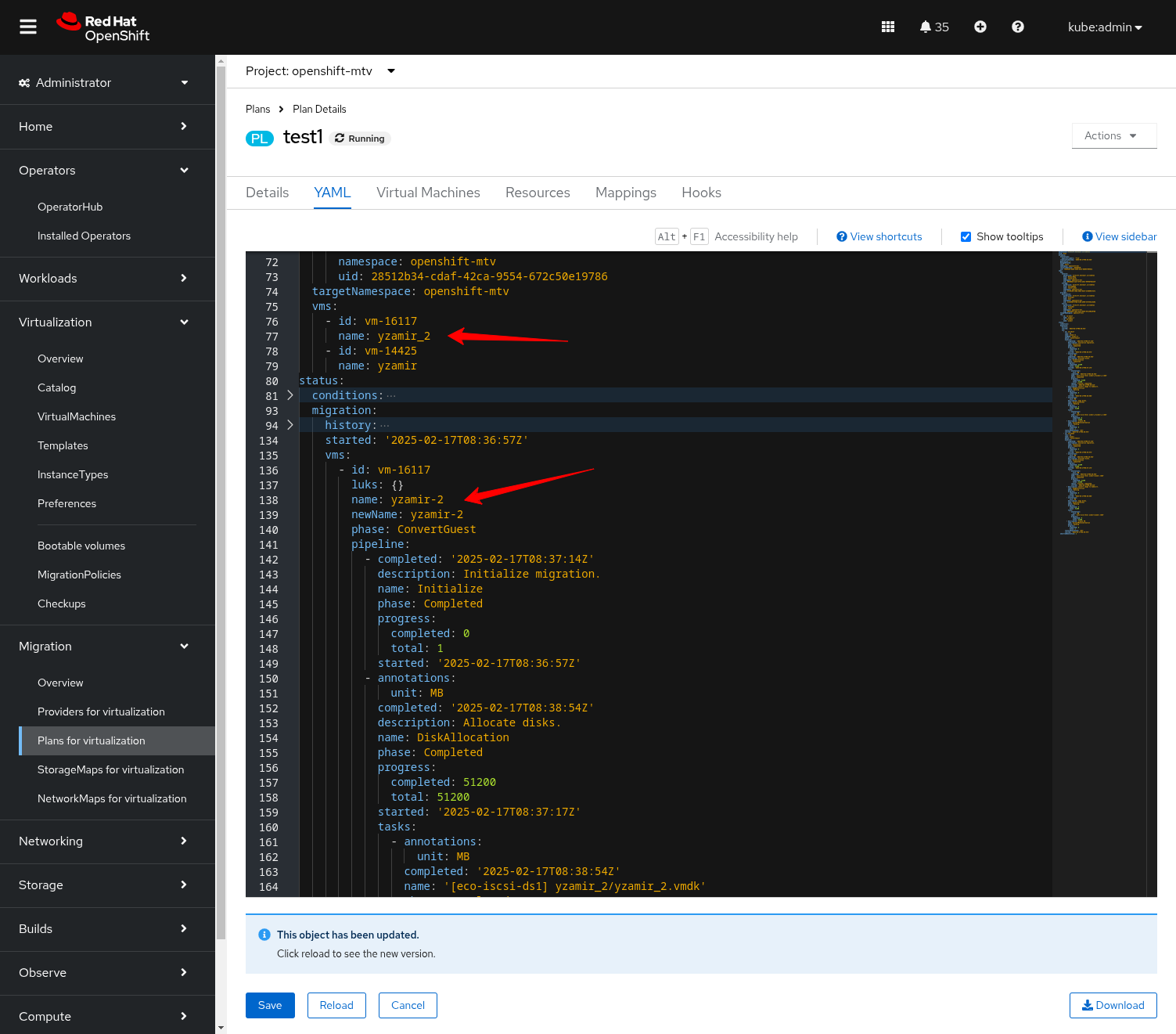Collapse the Operators navigation section
Screen dimensions: 1176x1034
coord(107,171)
